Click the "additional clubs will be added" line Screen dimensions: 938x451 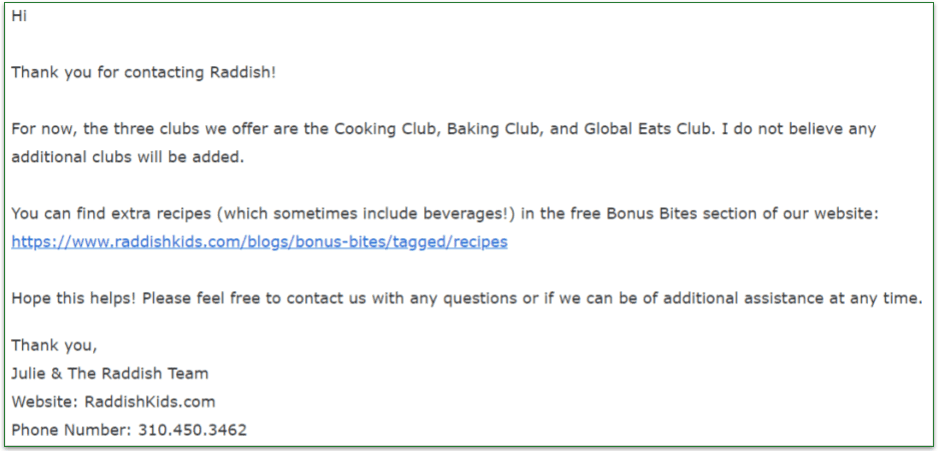tap(127, 157)
